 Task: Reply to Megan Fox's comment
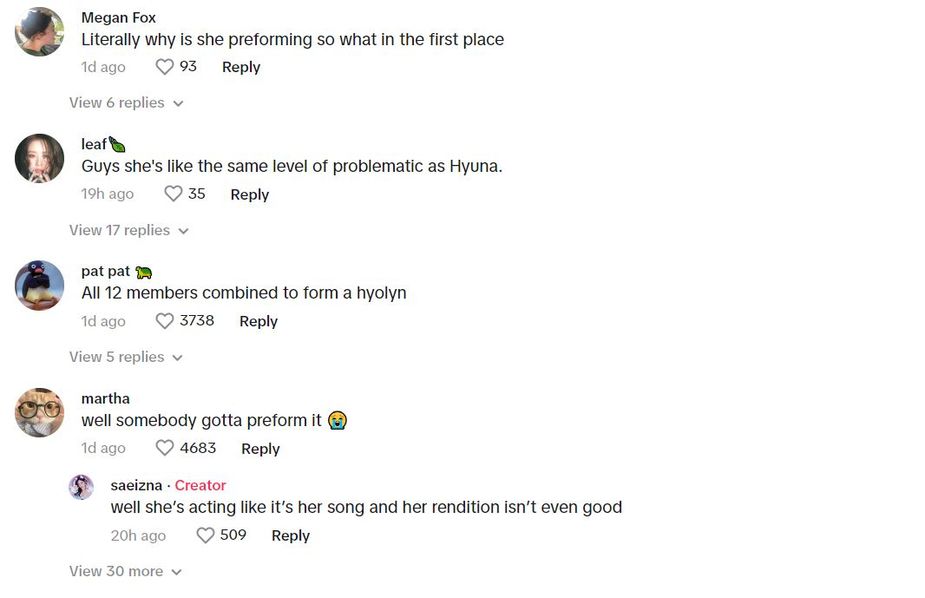pyautogui.click(x=241, y=66)
